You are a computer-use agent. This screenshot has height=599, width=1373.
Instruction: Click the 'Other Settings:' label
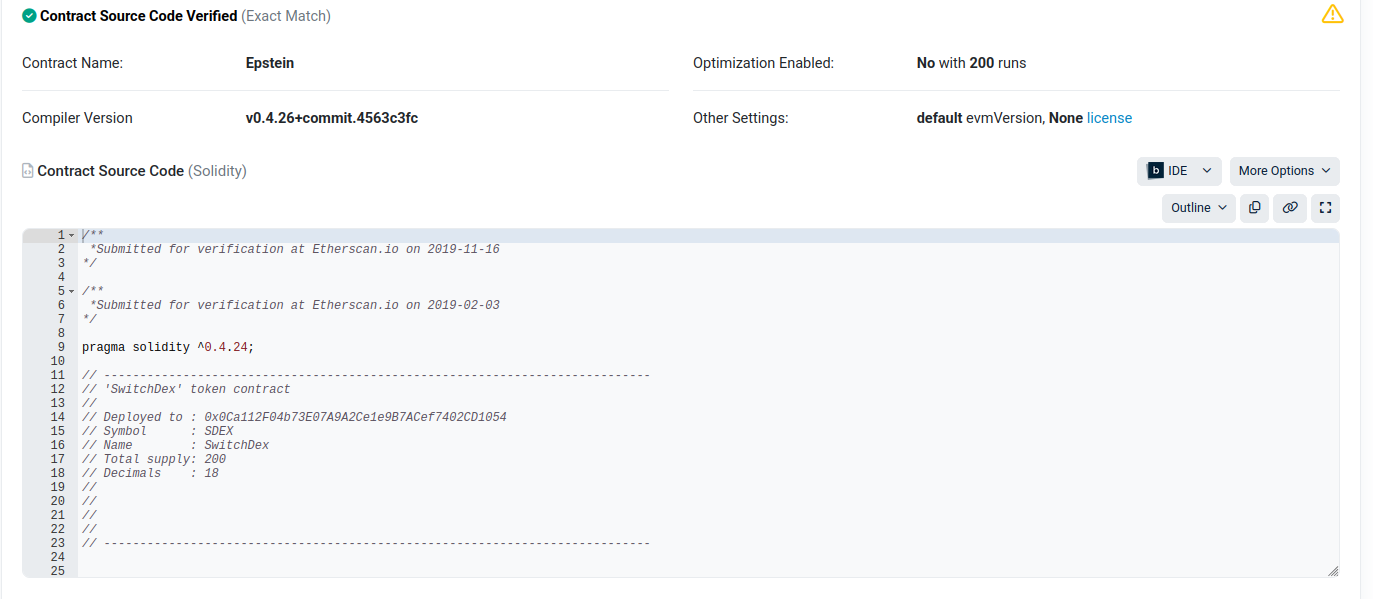point(741,118)
